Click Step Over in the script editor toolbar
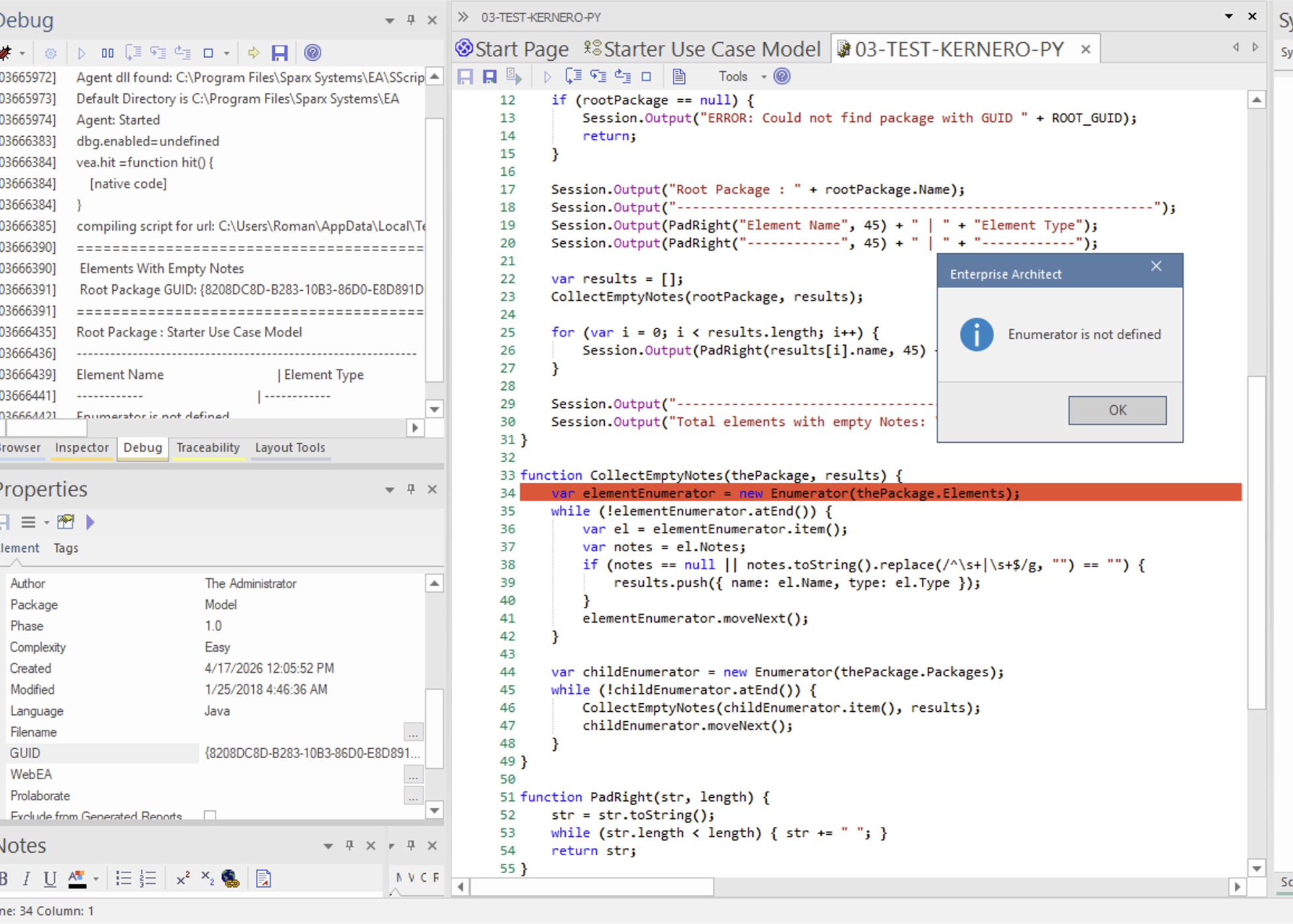Viewport: 1293px width, 924px height. pos(598,77)
